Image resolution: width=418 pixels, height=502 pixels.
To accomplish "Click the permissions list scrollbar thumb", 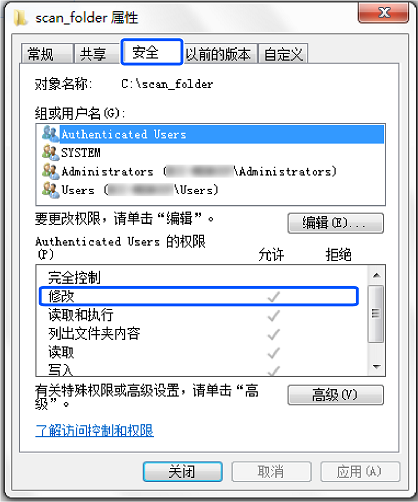I will coord(376,314).
